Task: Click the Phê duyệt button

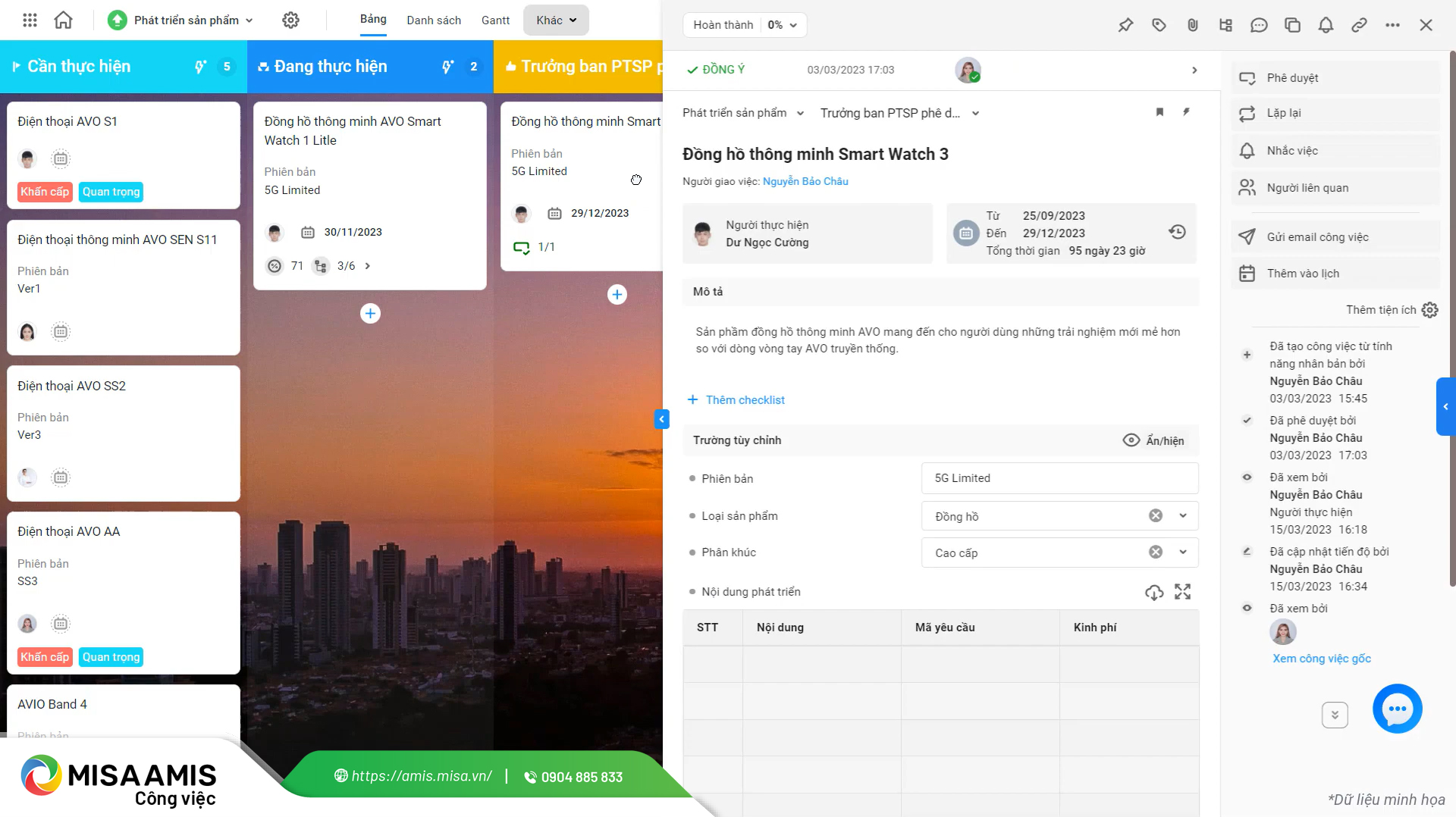Action: (x=1335, y=78)
